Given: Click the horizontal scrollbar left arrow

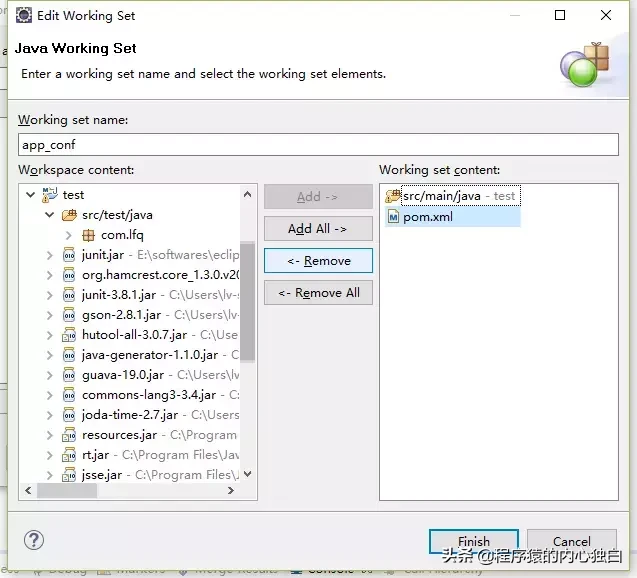Looking at the screenshot, I should (x=28, y=490).
